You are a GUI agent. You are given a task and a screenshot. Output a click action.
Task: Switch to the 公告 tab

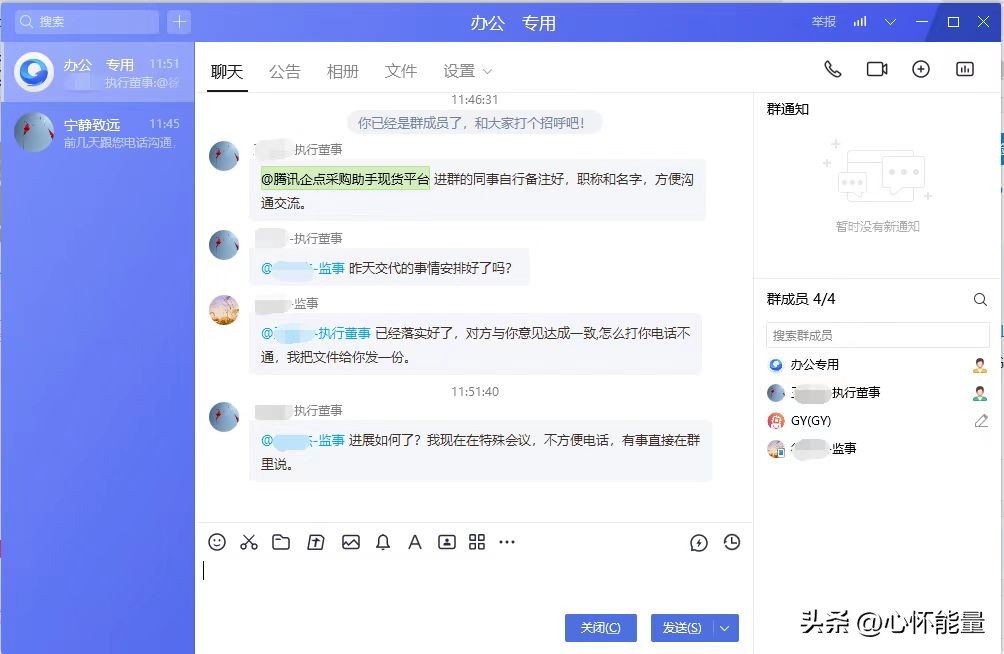click(284, 71)
